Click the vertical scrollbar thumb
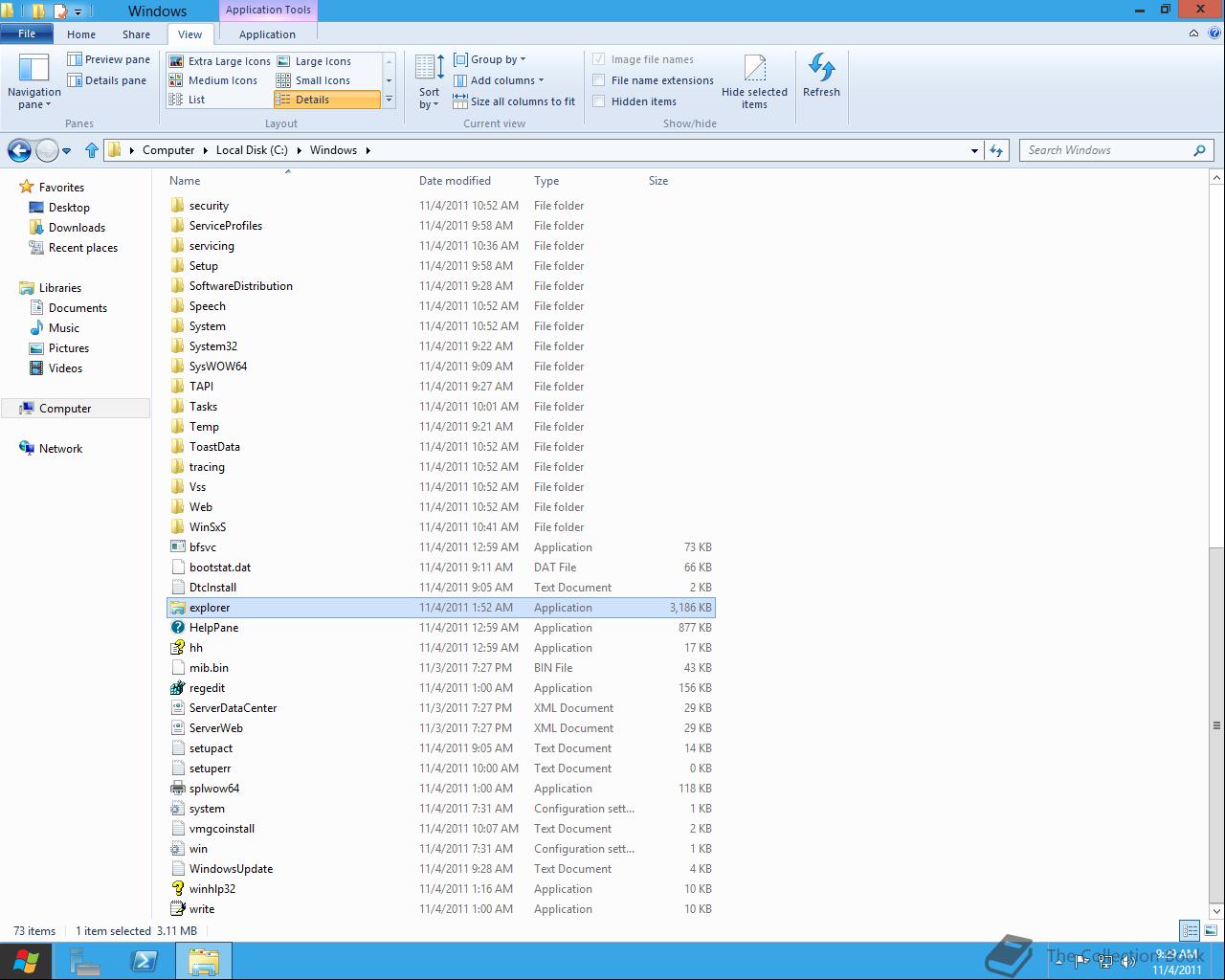This screenshot has height=980, width=1225. [x=1217, y=727]
